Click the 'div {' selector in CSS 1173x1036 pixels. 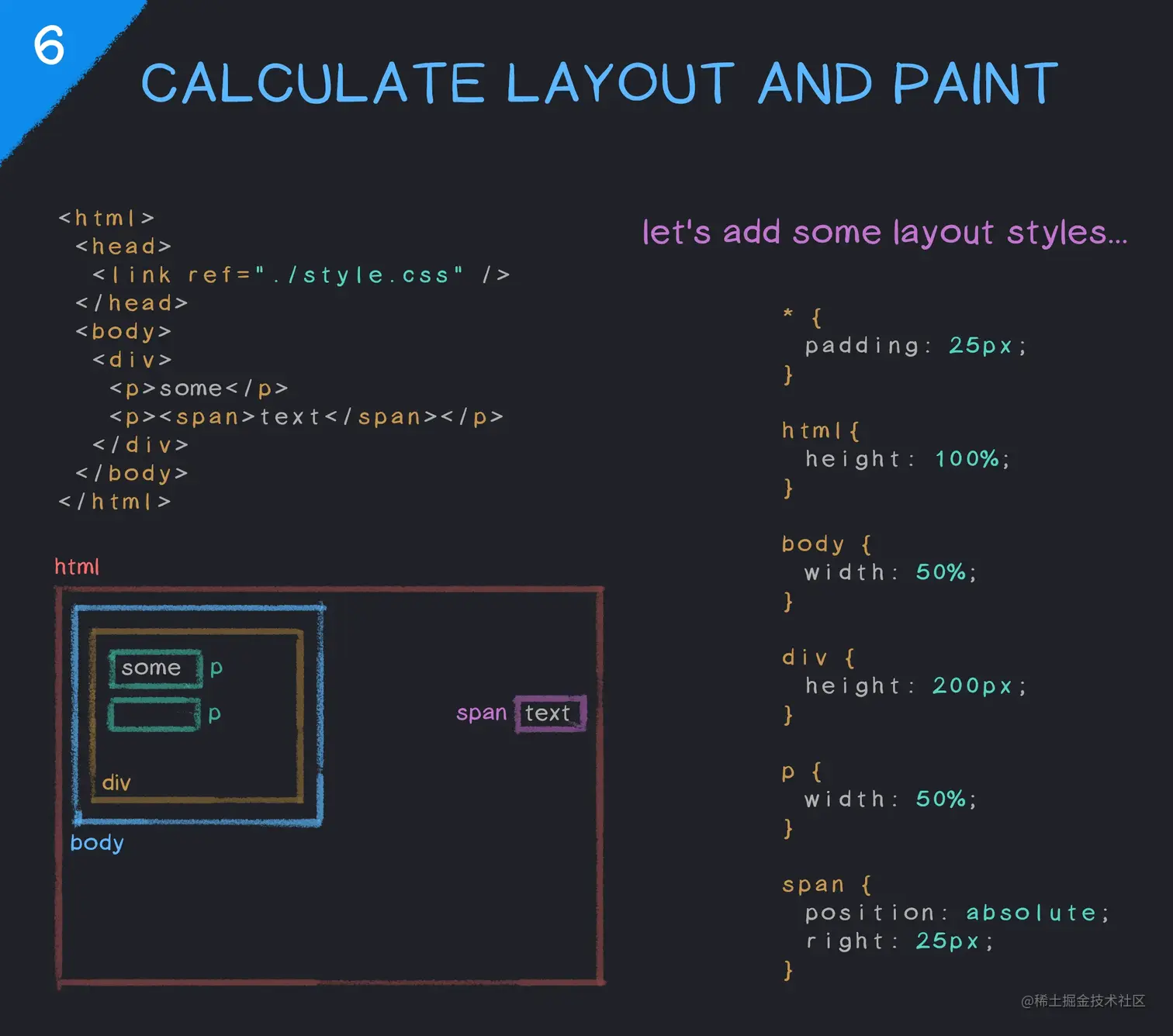click(818, 658)
